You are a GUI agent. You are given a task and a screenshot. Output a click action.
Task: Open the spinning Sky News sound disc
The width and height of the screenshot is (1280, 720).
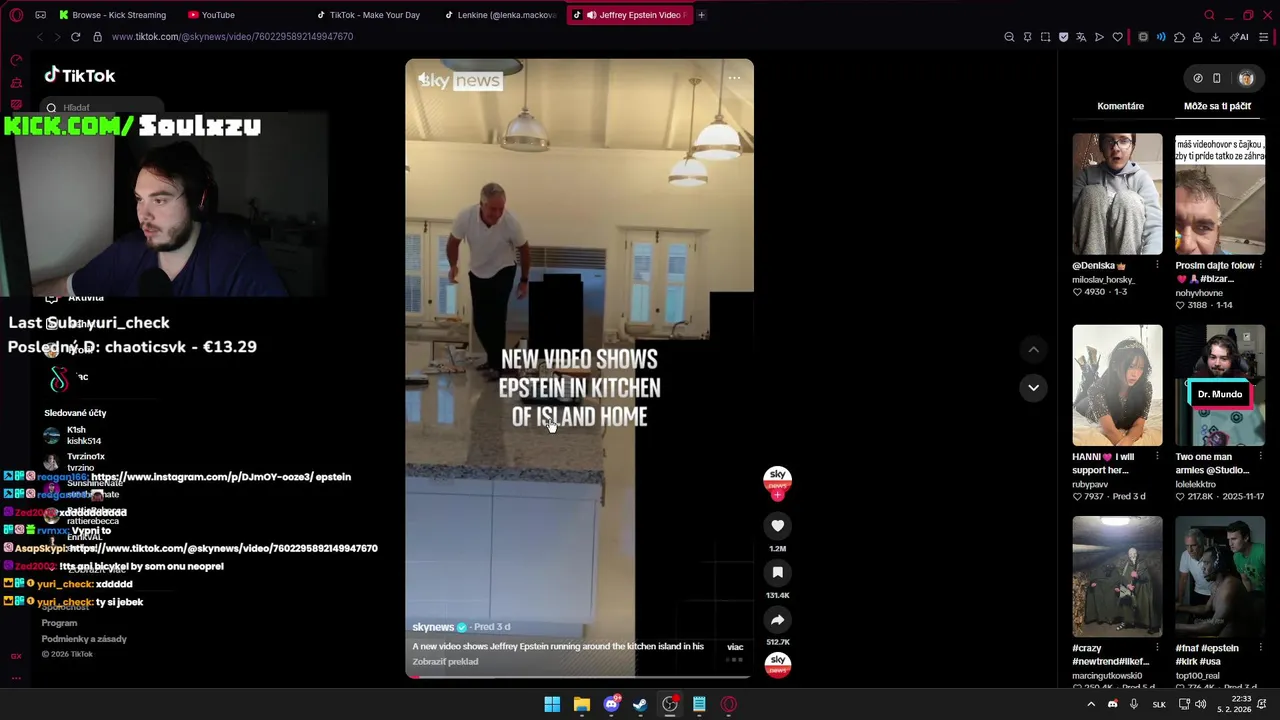coord(777,664)
